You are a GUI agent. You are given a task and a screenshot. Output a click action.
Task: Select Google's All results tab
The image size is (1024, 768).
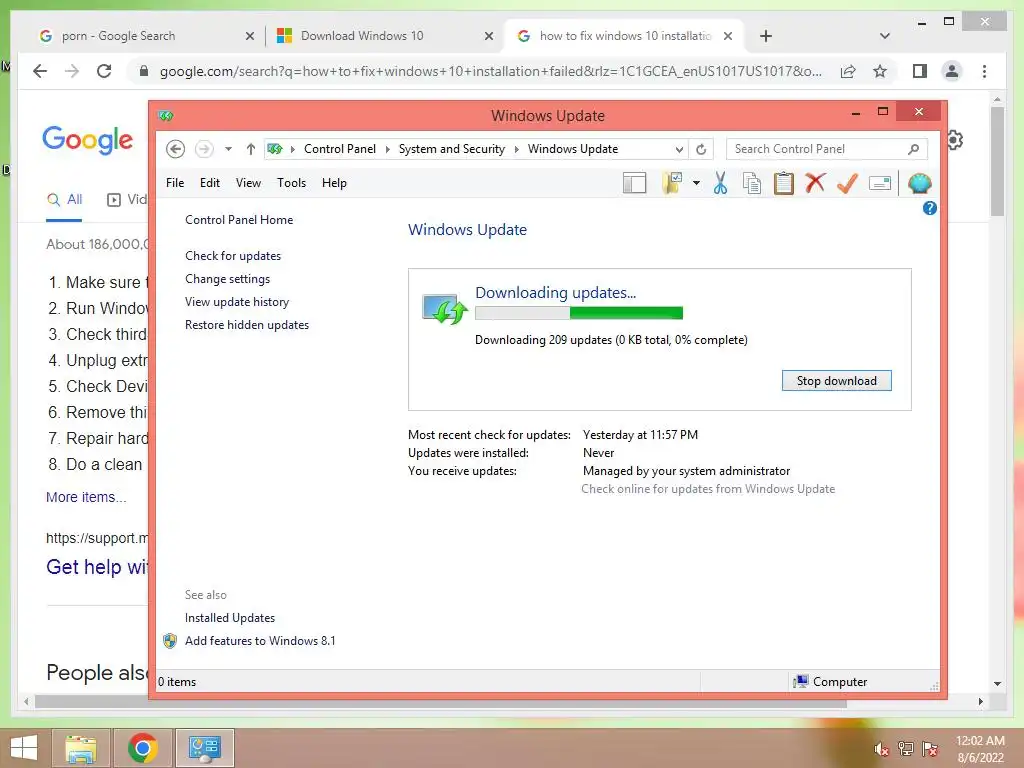(64, 200)
